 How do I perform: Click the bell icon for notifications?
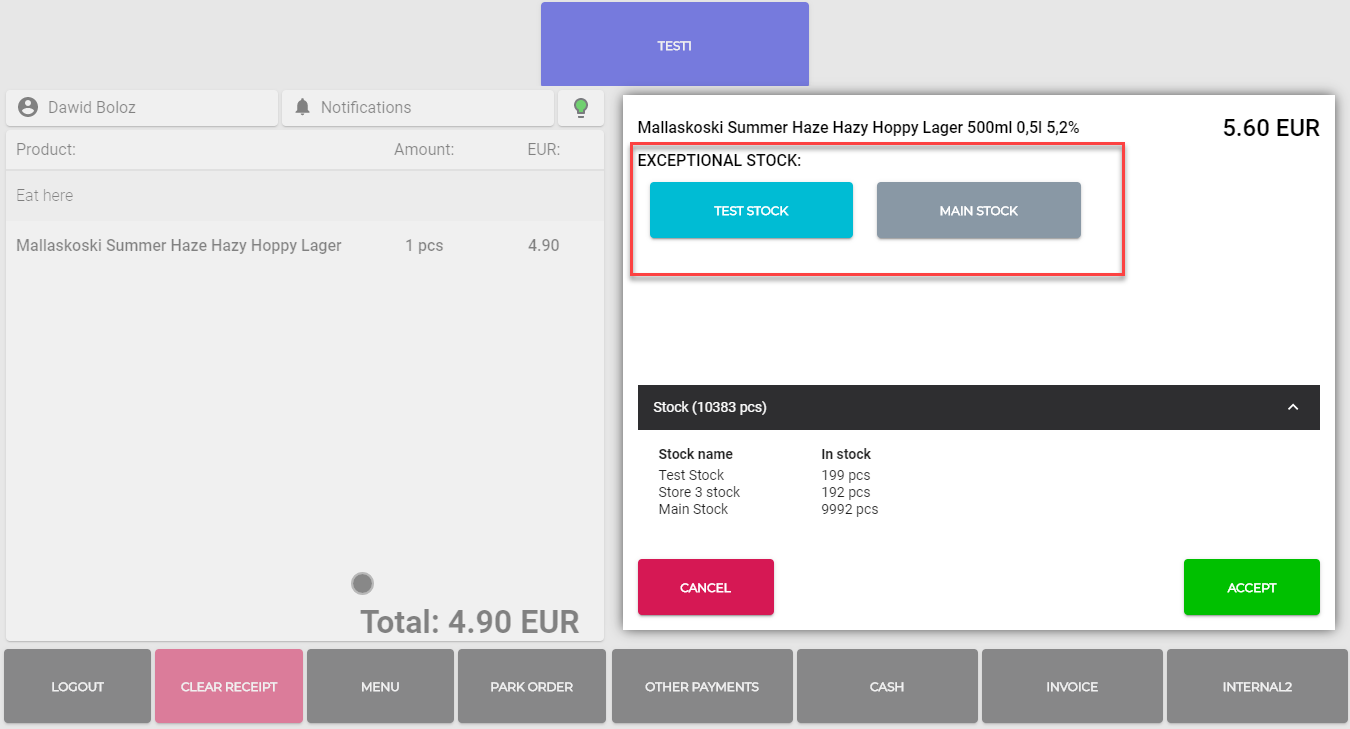(x=302, y=107)
